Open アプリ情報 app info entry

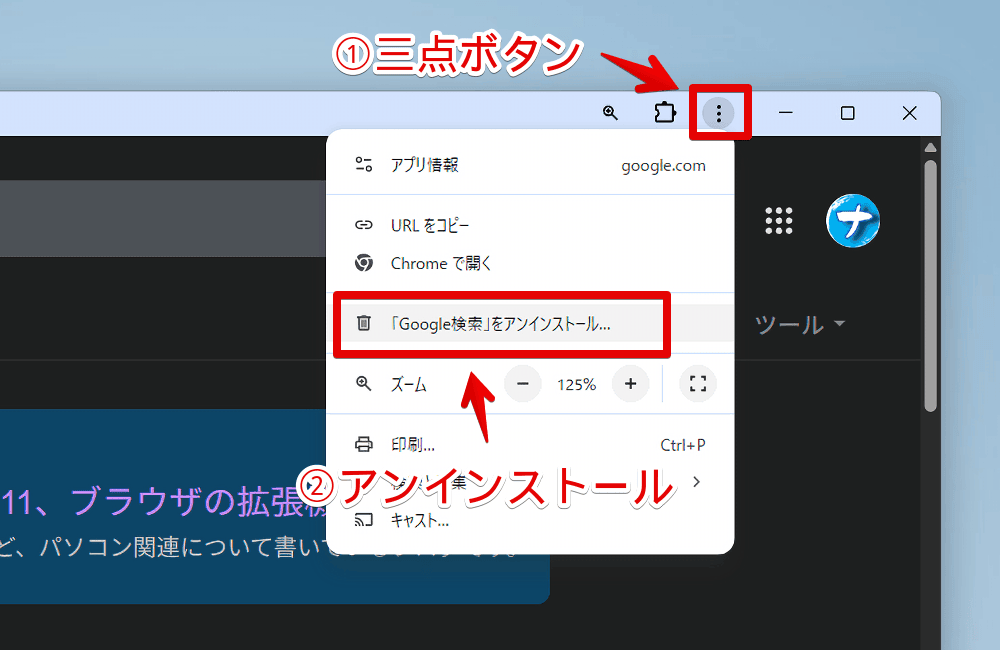[530, 165]
